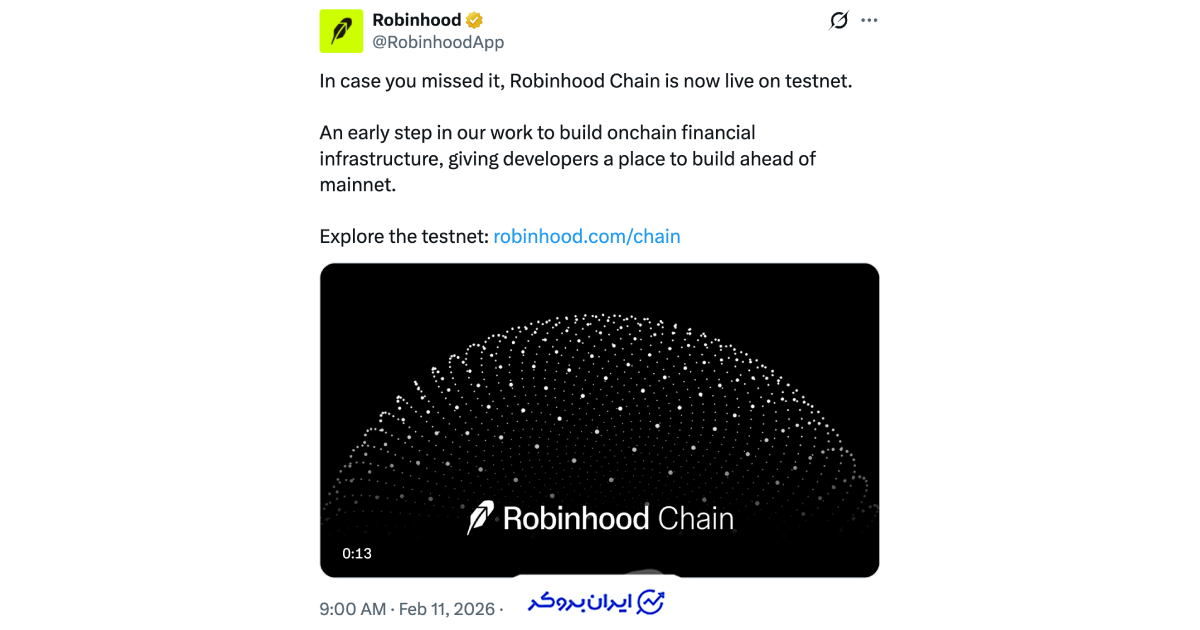Open the Robinhood profile avatar
The image size is (1200, 630).
[x=341, y=31]
